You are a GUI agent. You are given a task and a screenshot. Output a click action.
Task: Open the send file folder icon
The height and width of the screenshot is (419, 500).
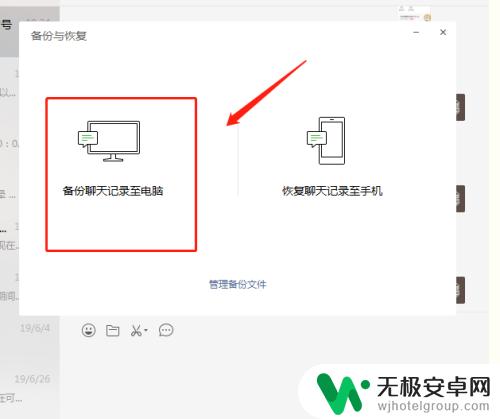coord(113,330)
